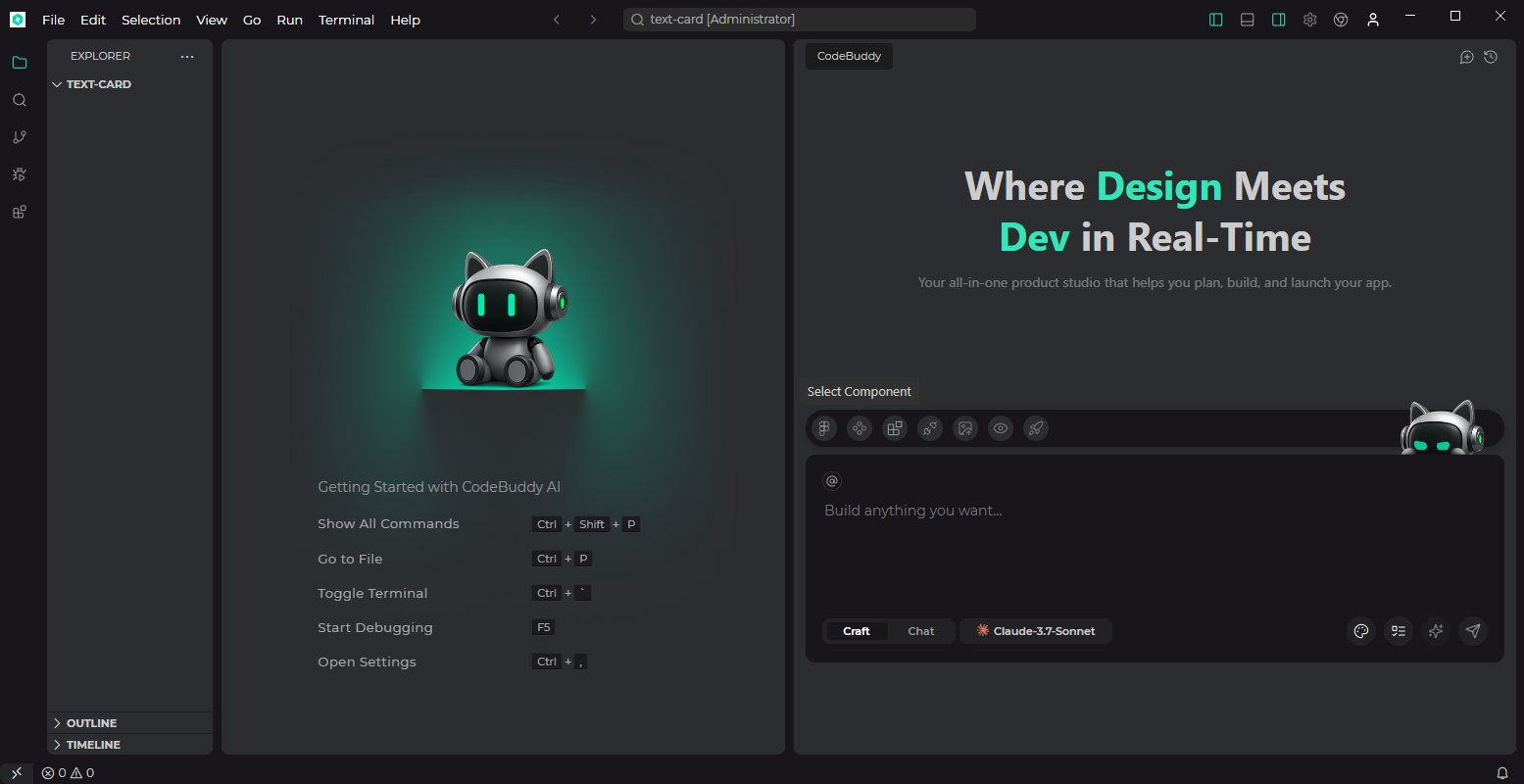Screen dimensions: 1524x784
Task: Open the palette design style icon
Action: (x=1361, y=631)
